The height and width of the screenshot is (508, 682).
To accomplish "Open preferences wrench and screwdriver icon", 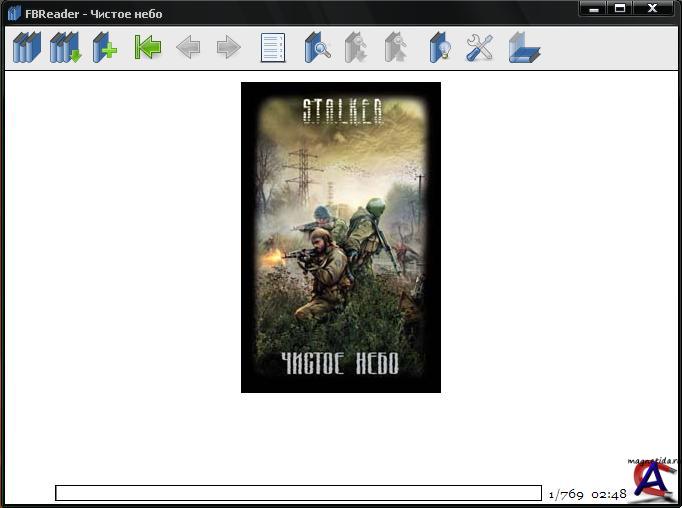I will 480,47.
